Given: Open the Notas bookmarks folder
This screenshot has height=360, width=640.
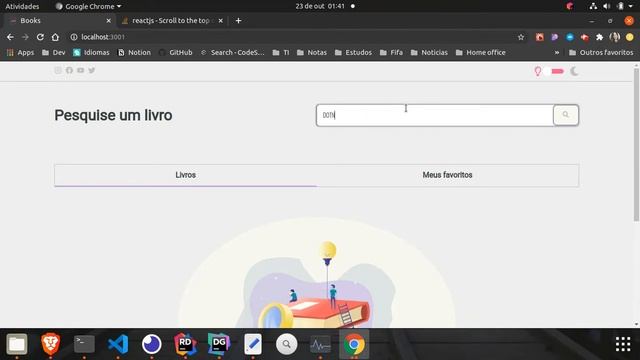Looking at the screenshot, I should 312,53.
